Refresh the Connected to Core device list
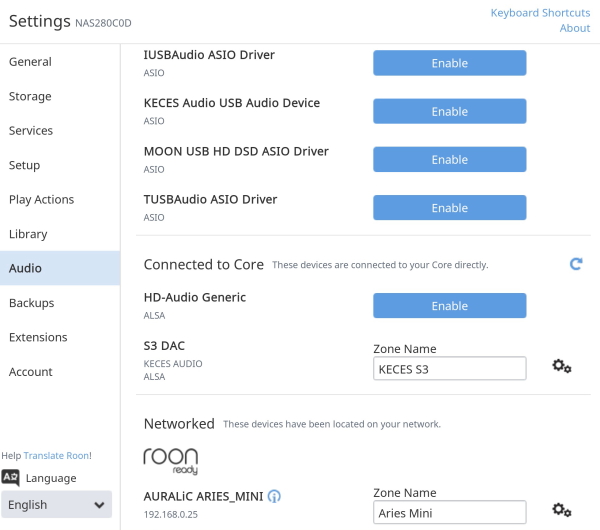 pos(576,264)
